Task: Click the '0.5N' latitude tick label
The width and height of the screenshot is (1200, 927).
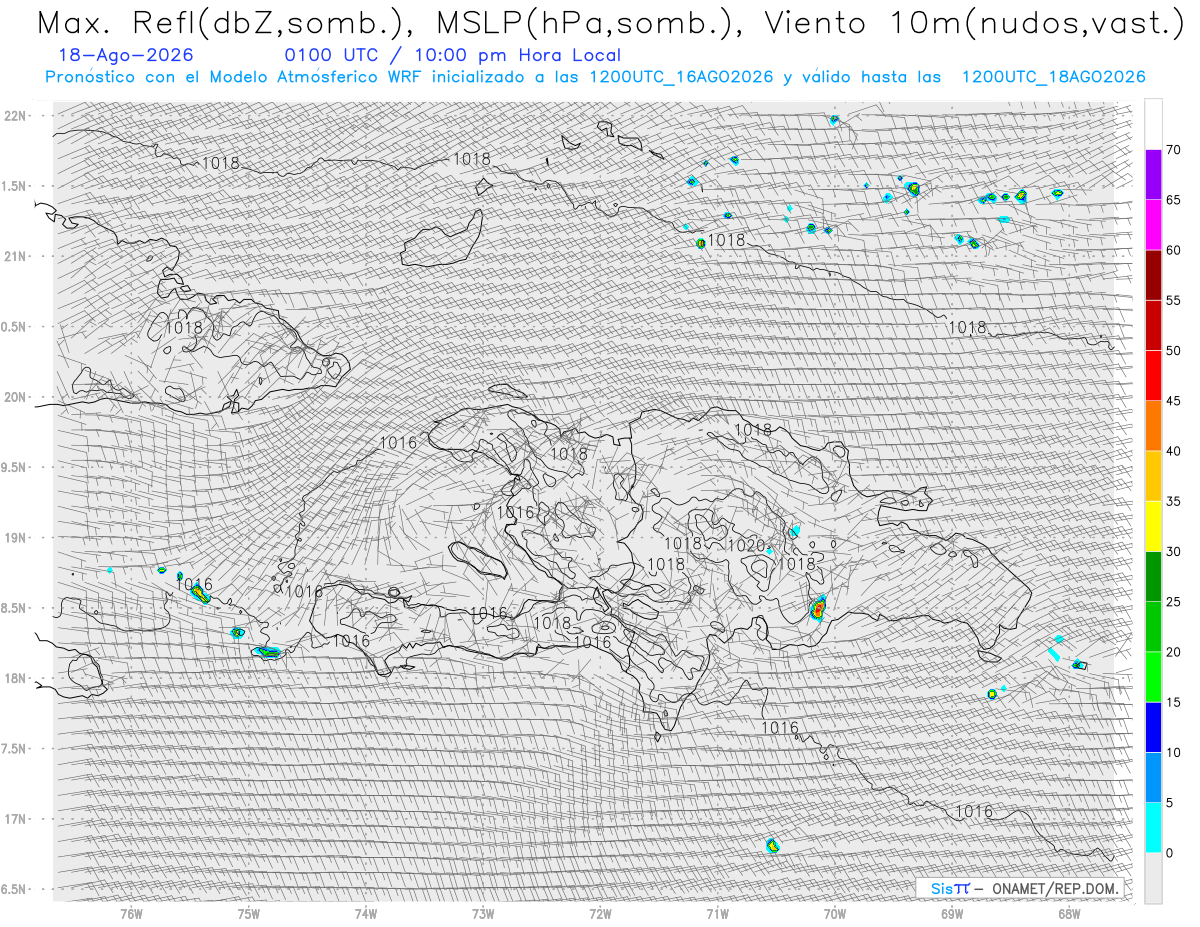Action: tap(15, 327)
